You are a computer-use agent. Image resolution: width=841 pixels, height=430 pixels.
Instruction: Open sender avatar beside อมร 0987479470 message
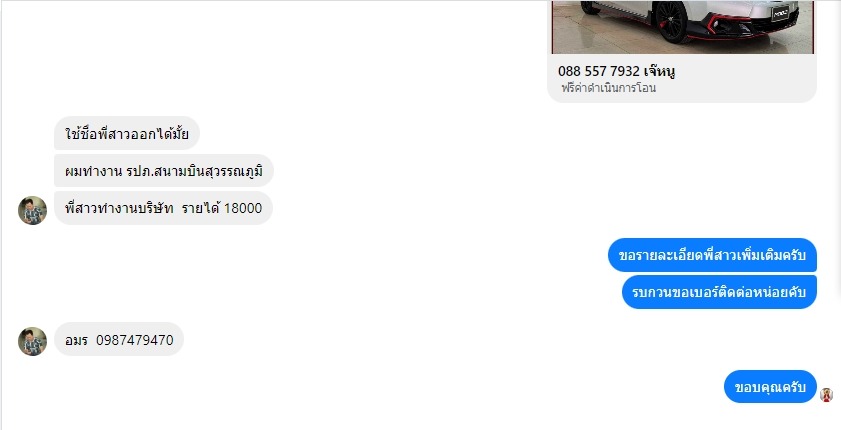point(32,342)
